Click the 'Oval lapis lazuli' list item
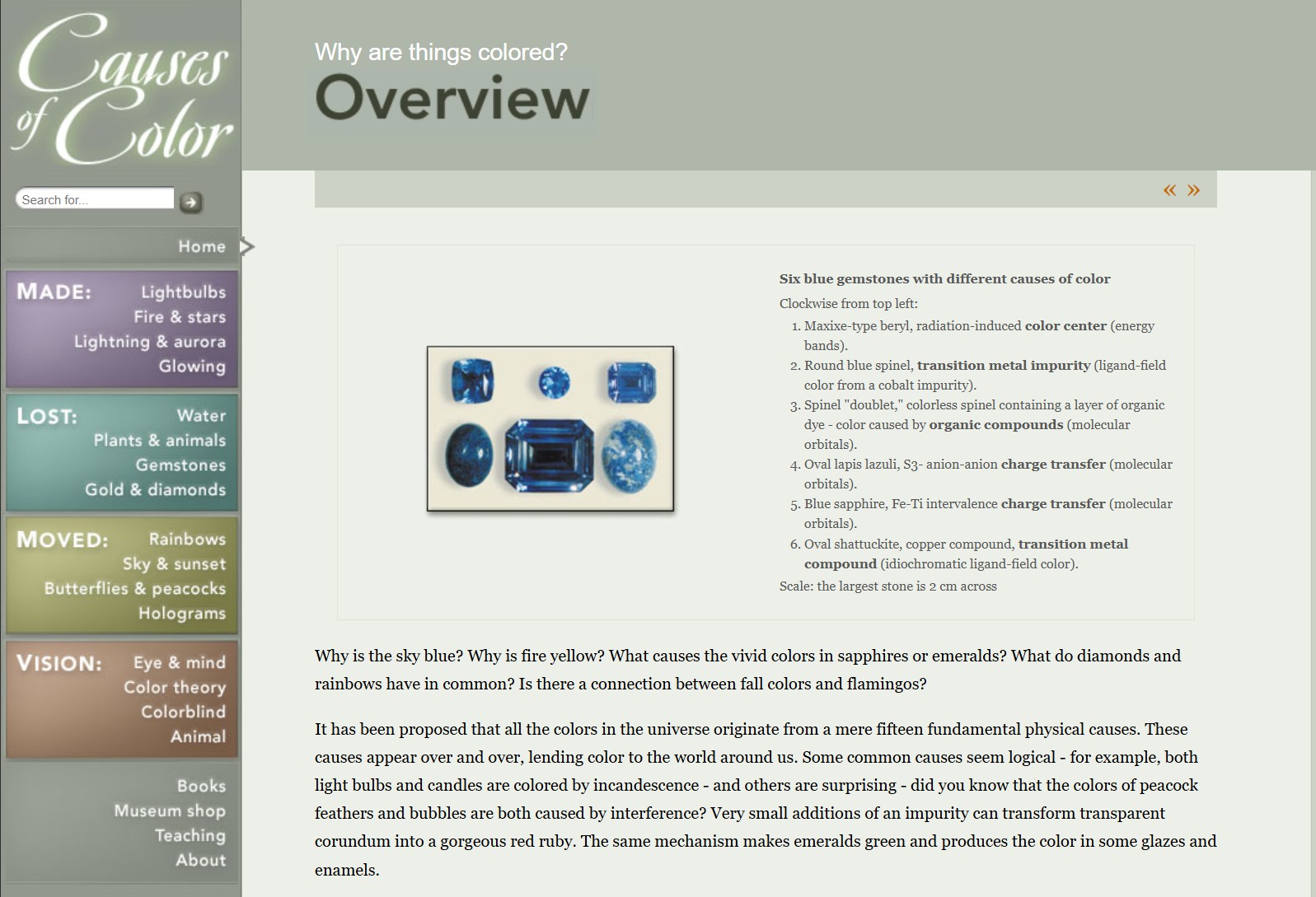Image resolution: width=1316 pixels, height=897 pixels. point(988,474)
